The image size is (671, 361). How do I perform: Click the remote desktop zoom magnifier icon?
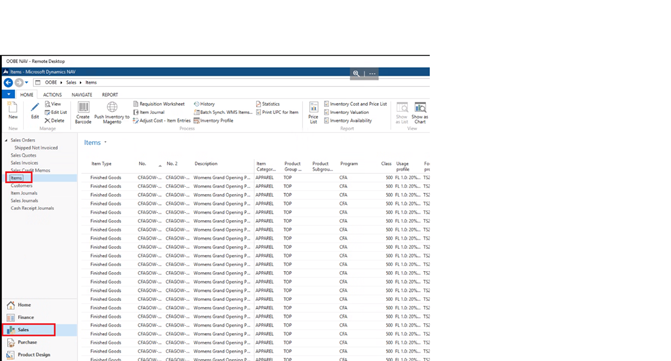click(356, 74)
